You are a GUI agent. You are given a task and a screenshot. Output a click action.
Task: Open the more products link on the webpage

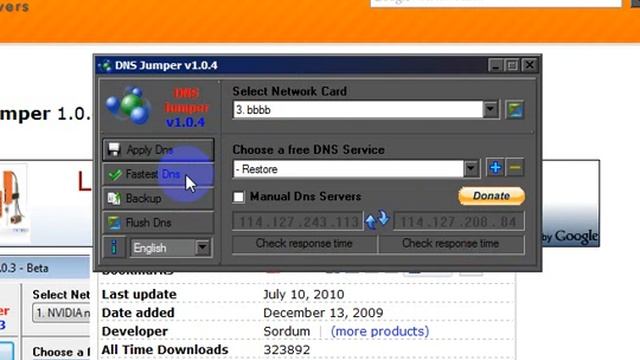point(380,331)
